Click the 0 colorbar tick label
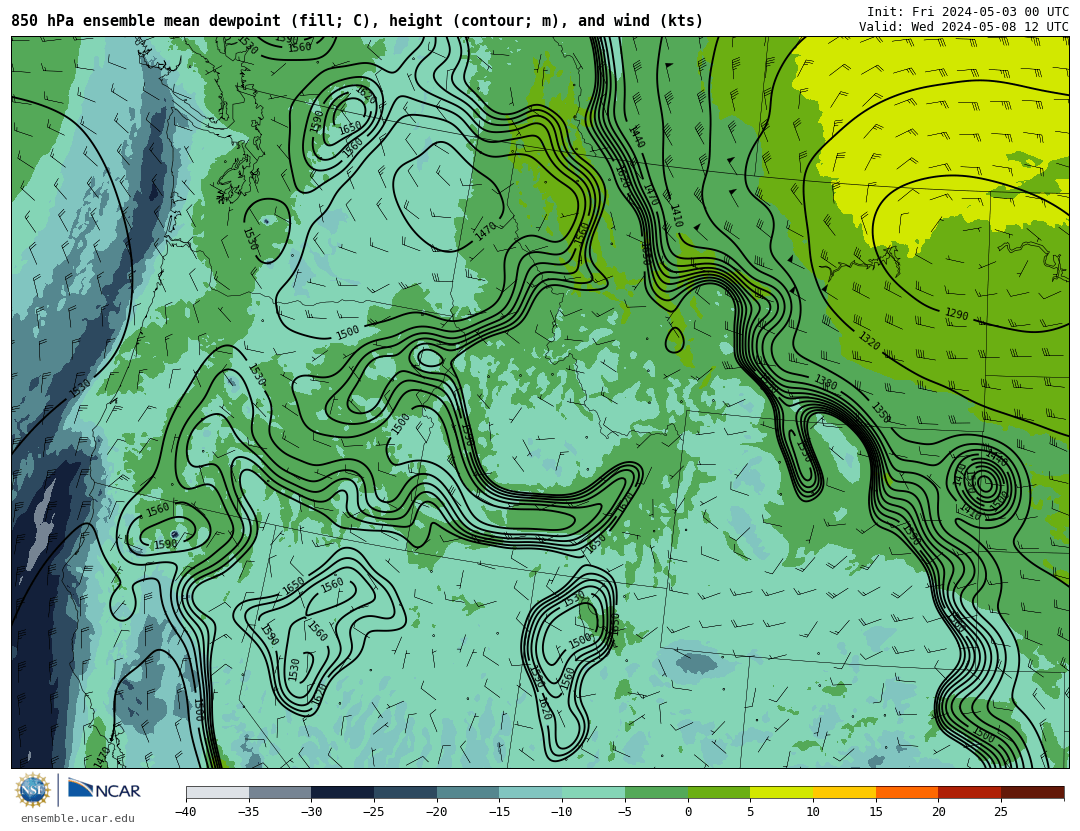1080x831 pixels. click(x=688, y=812)
